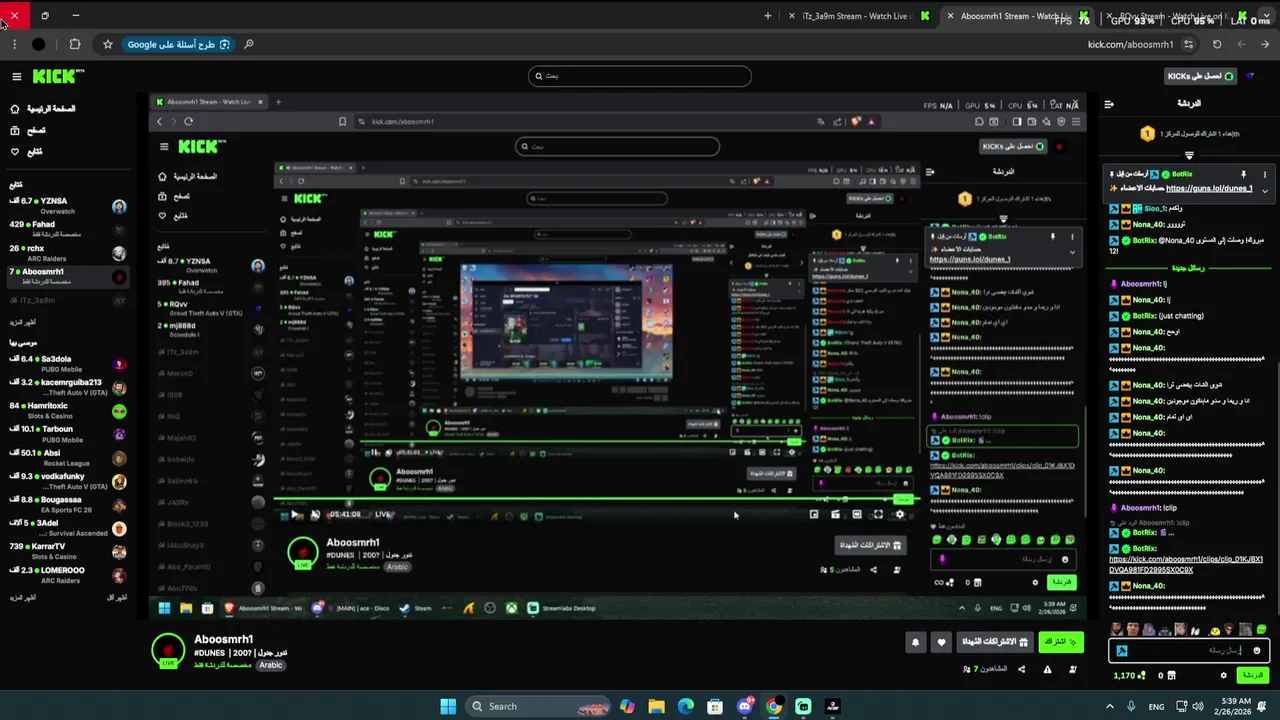Image resolution: width=1280 pixels, height=720 pixels.
Task: Open Browse in the Kick sidebar
Action: [28, 131]
